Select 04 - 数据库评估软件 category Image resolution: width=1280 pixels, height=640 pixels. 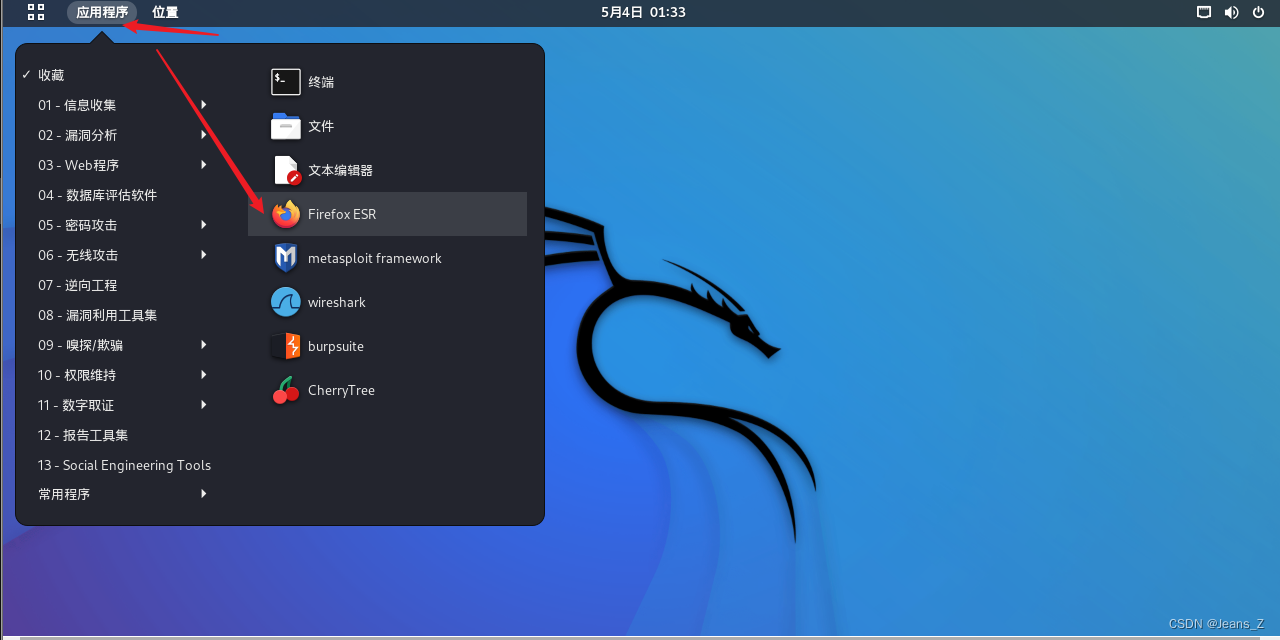tap(97, 195)
